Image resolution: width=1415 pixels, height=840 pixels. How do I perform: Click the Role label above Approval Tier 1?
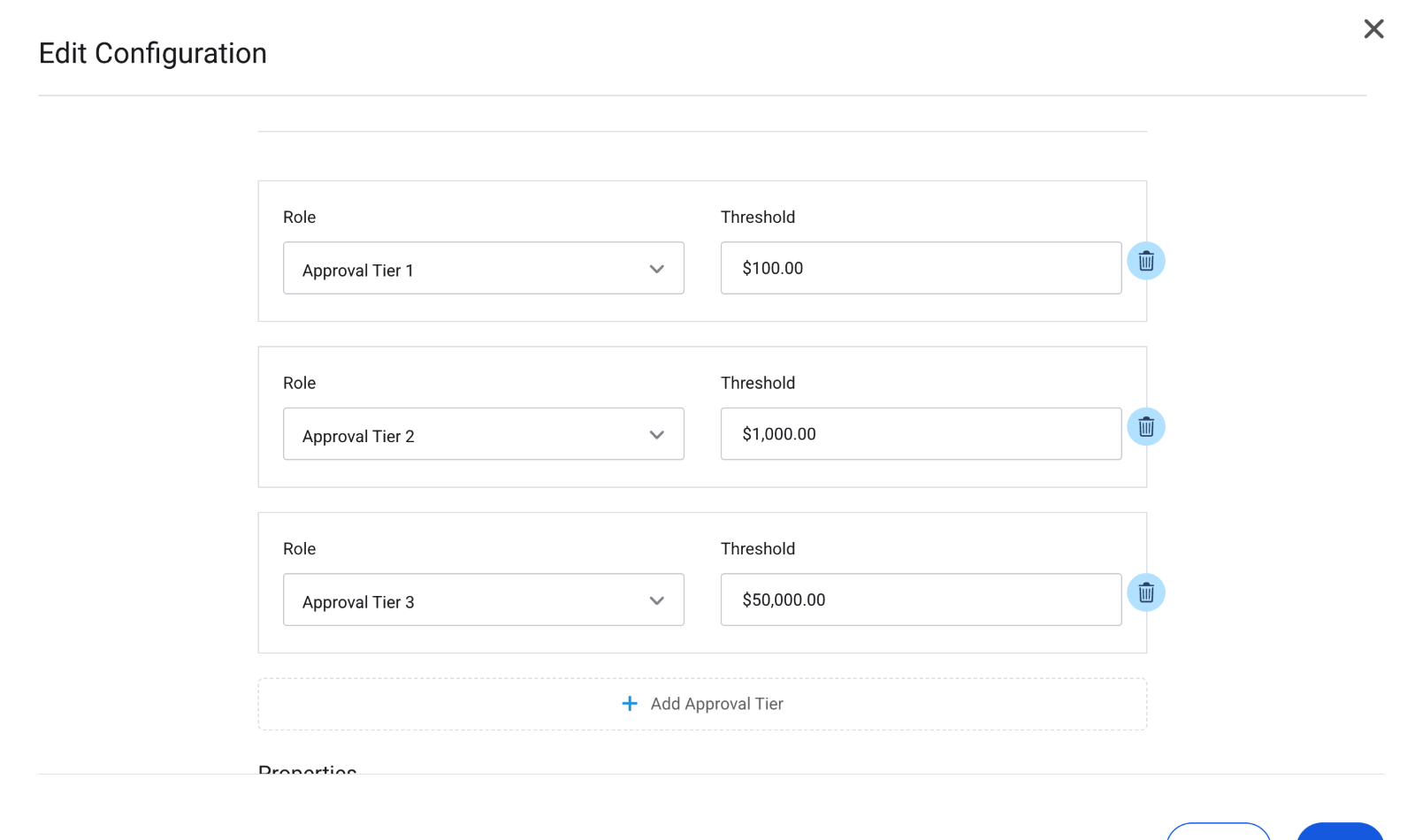[x=299, y=218]
